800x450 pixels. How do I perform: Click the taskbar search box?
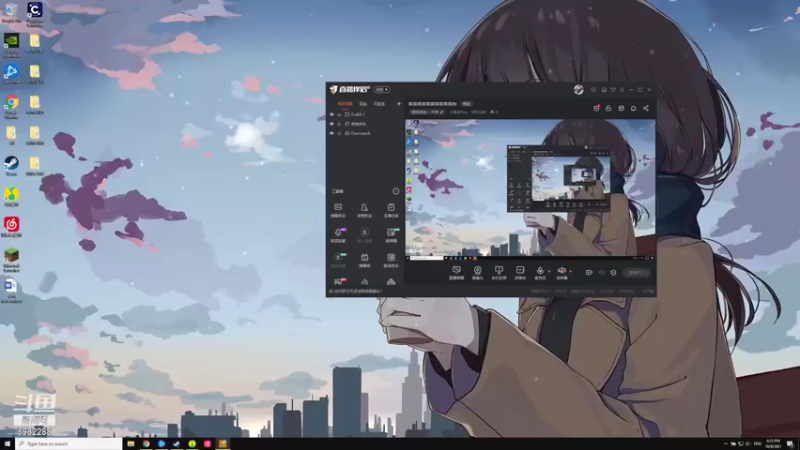[x=69, y=444]
